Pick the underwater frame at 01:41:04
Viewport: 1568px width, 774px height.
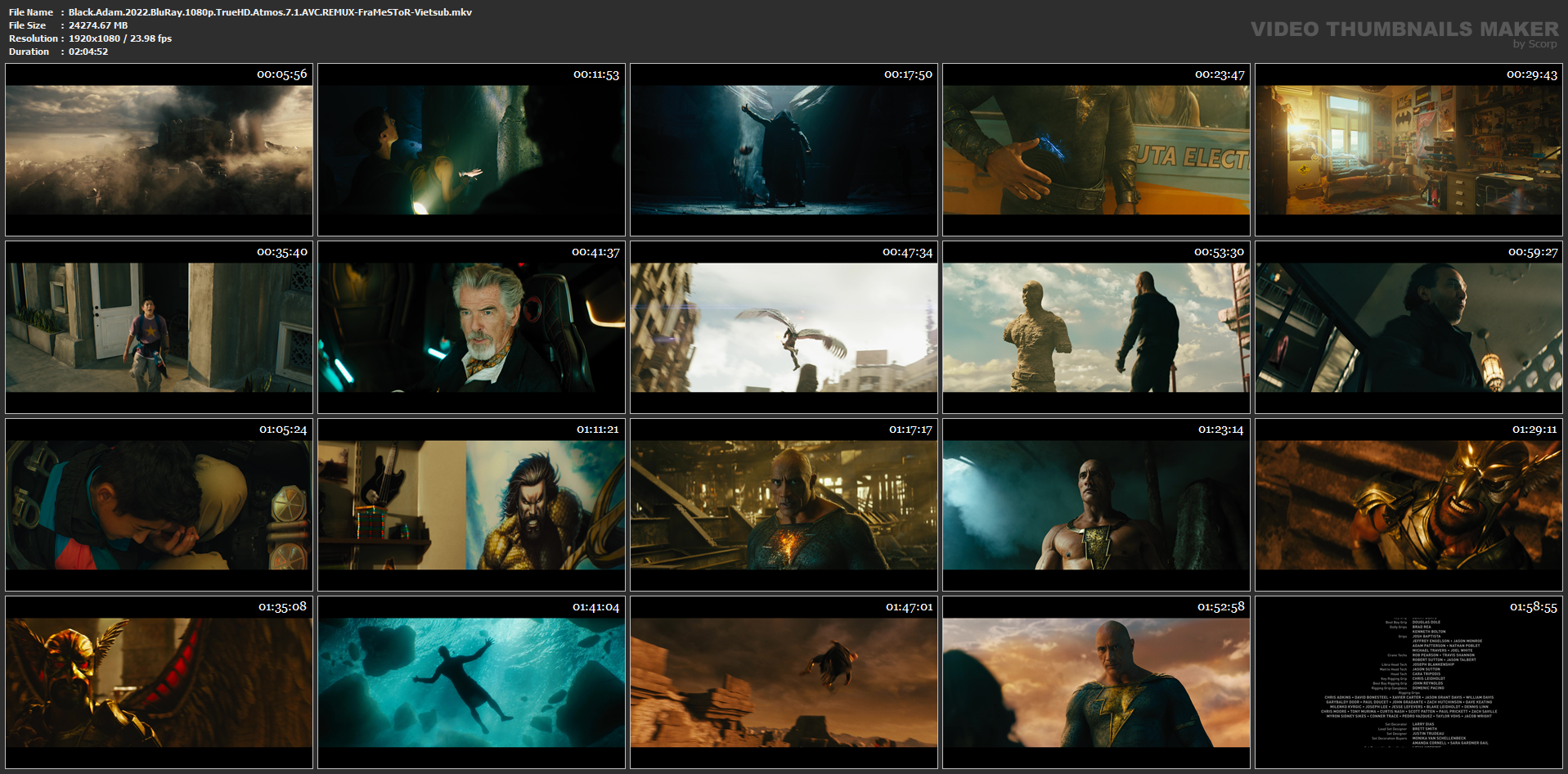point(471,682)
